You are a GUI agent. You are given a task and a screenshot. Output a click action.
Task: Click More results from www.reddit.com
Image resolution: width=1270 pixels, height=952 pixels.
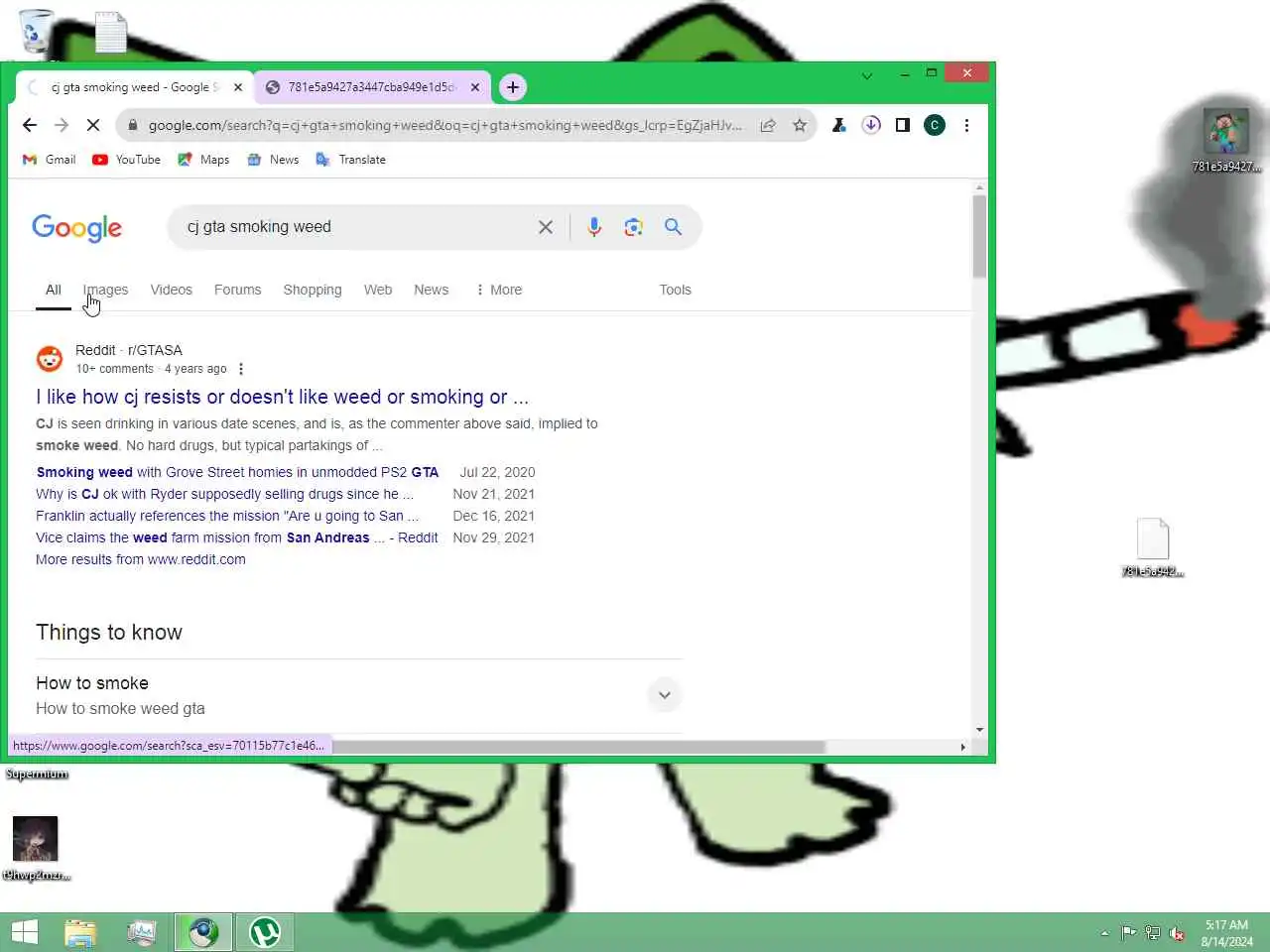pos(141,559)
